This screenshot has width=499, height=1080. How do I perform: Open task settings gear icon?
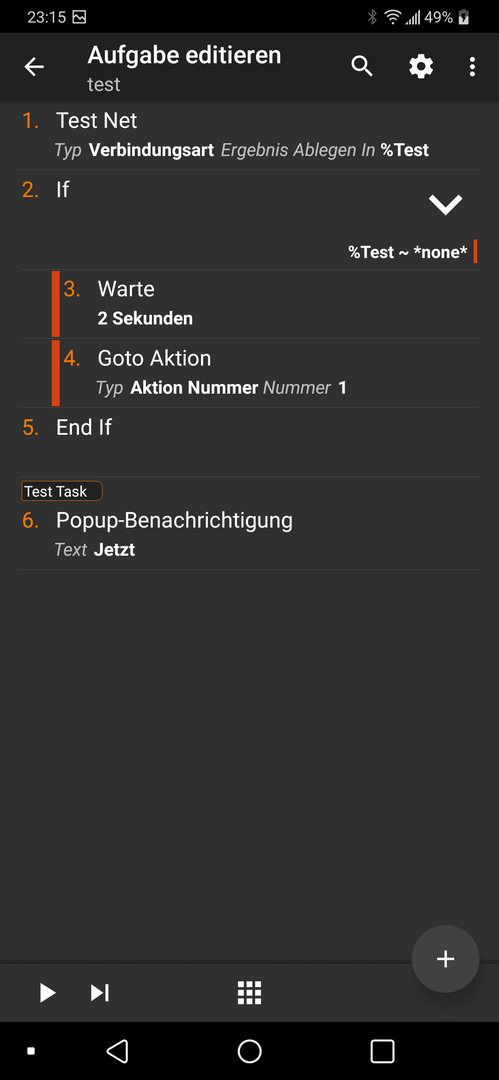click(421, 67)
